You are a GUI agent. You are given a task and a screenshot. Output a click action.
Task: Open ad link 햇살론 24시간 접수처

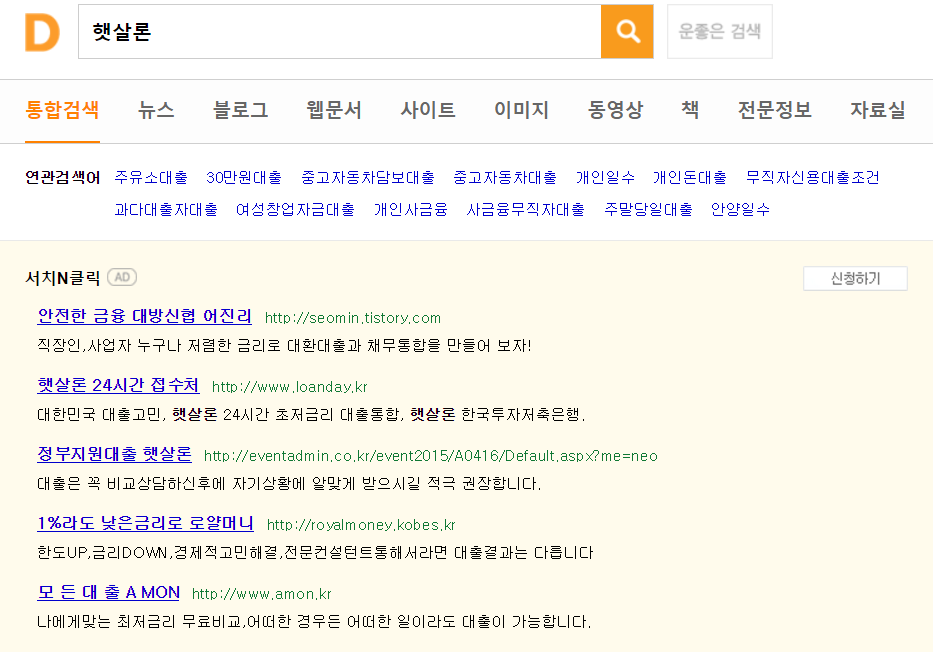(x=118, y=385)
